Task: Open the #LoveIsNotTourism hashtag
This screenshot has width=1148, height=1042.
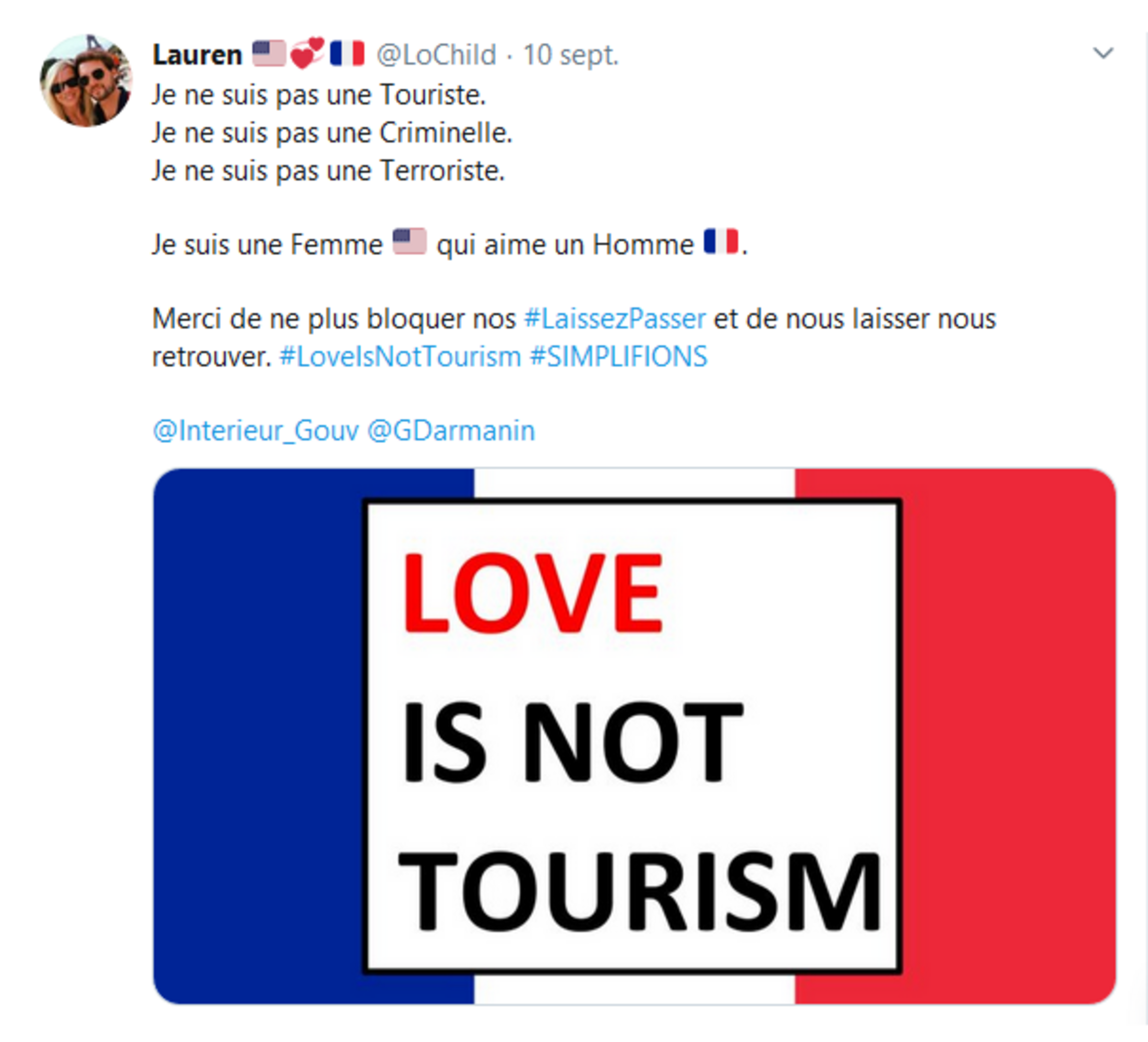Action: point(400,357)
